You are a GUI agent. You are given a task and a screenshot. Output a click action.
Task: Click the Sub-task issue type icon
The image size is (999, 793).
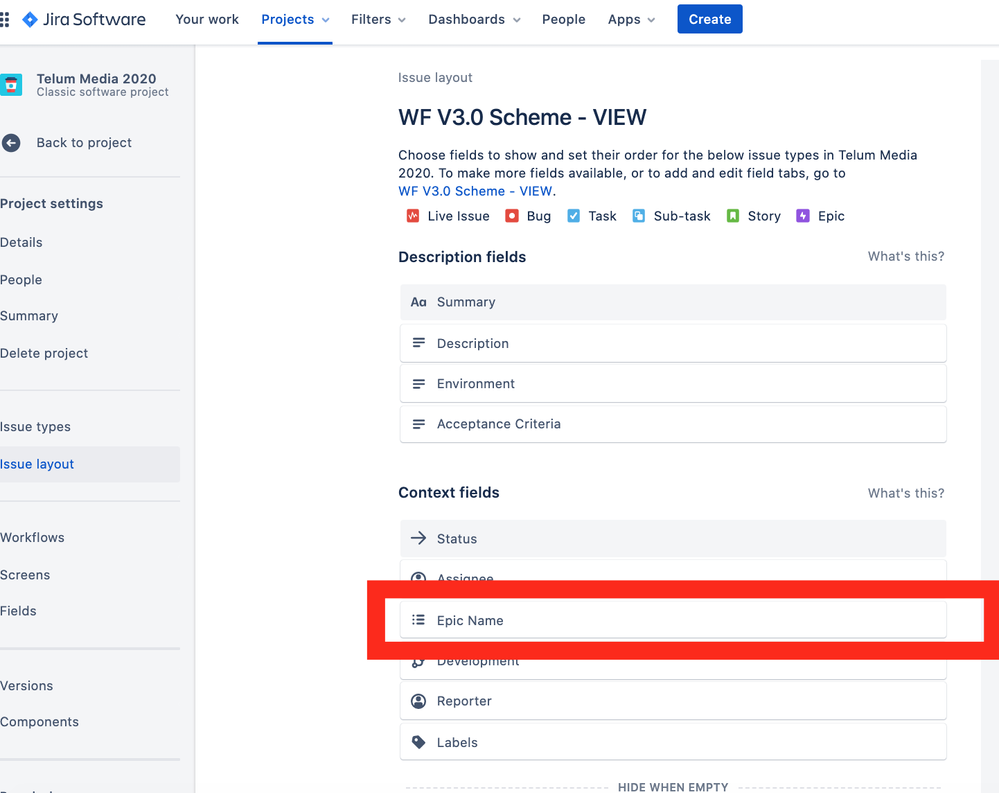638,216
